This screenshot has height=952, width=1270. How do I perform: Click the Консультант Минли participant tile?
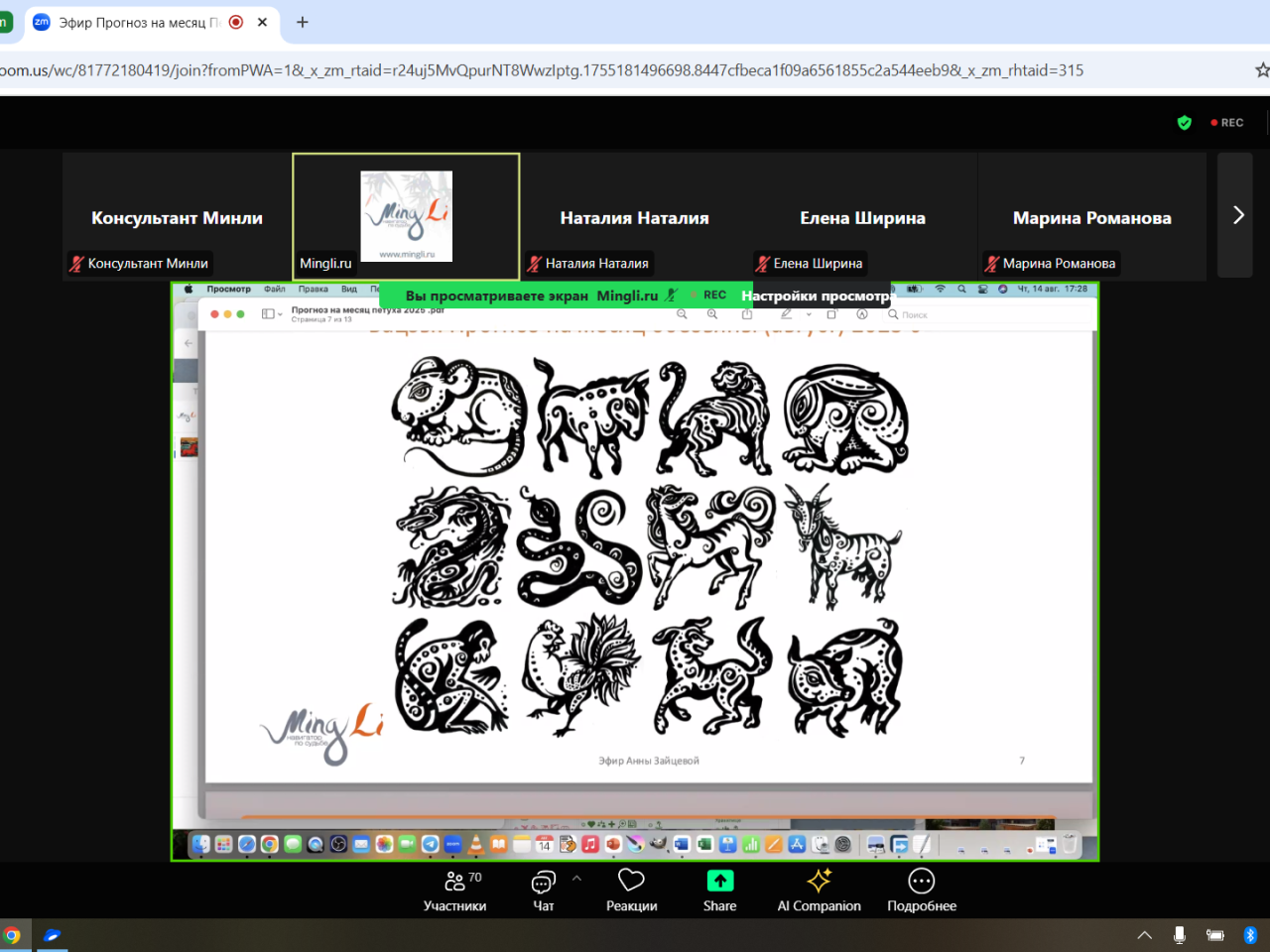tap(177, 217)
